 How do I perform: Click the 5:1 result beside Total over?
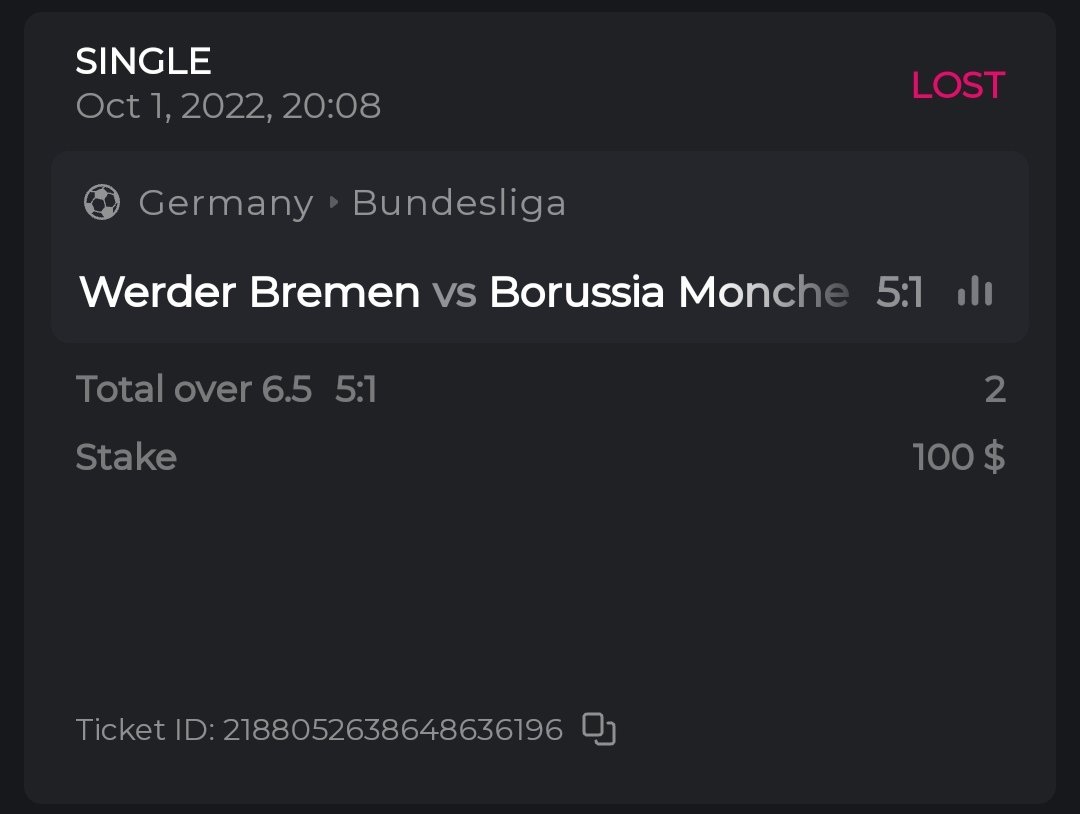pos(356,389)
